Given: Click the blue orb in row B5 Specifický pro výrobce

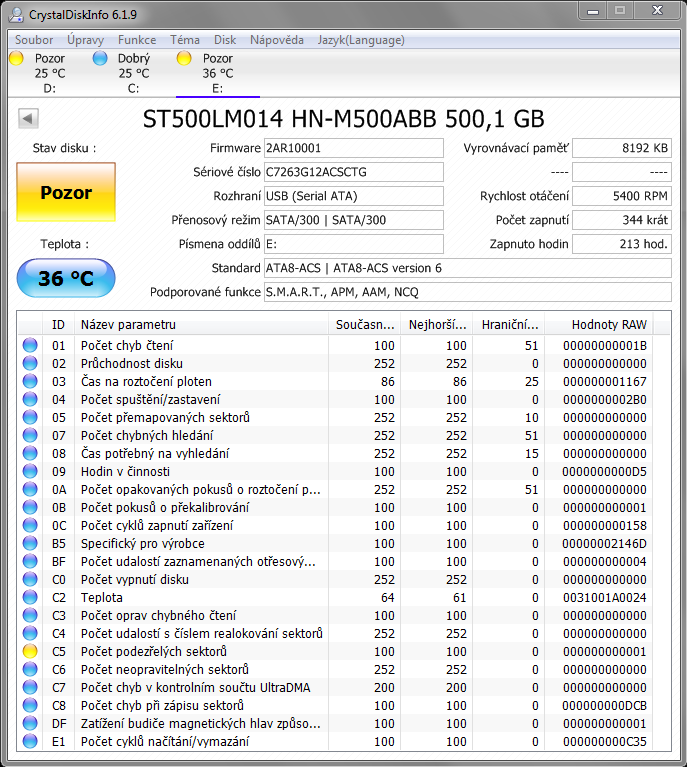Looking at the screenshot, I should [30, 543].
